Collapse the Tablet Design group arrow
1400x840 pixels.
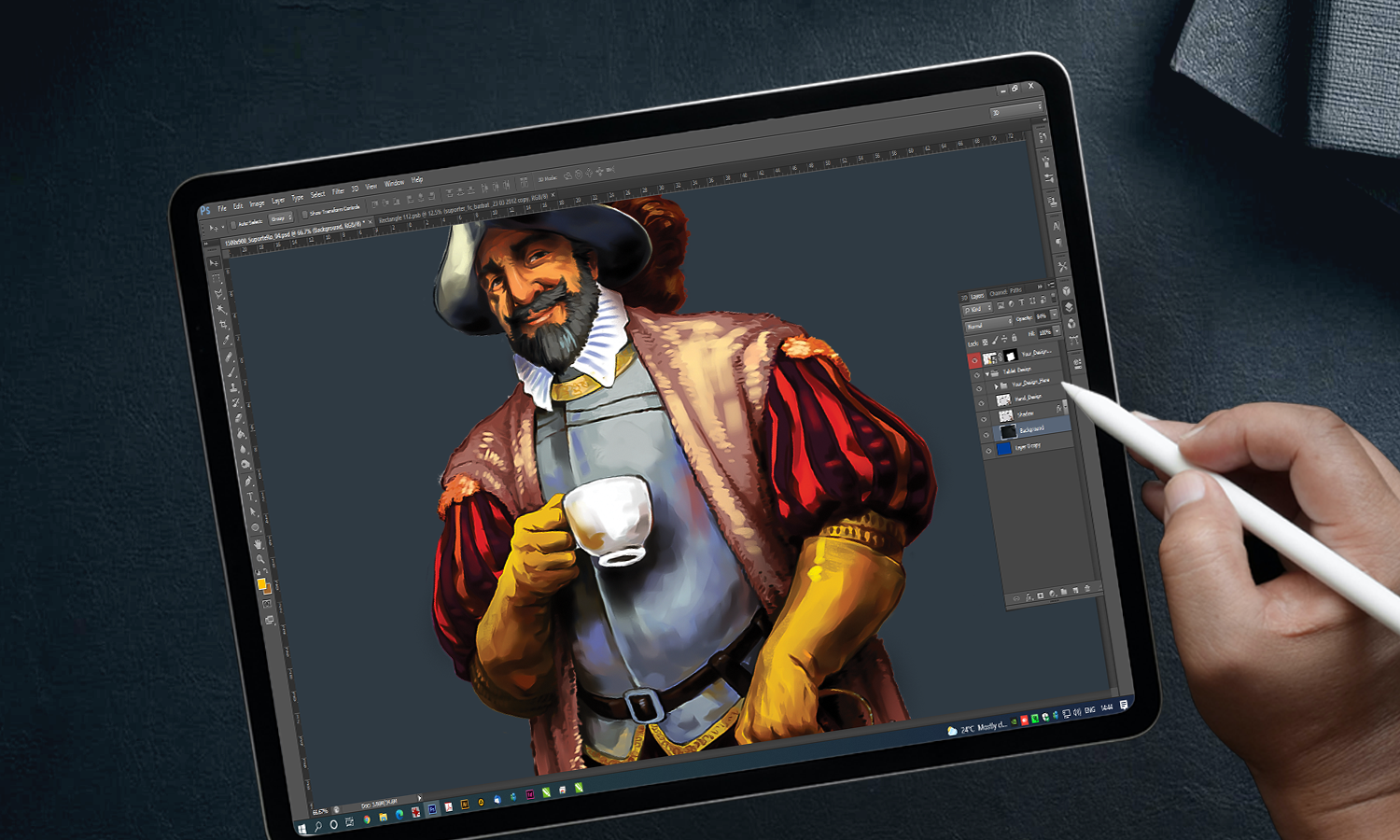(x=987, y=374)
